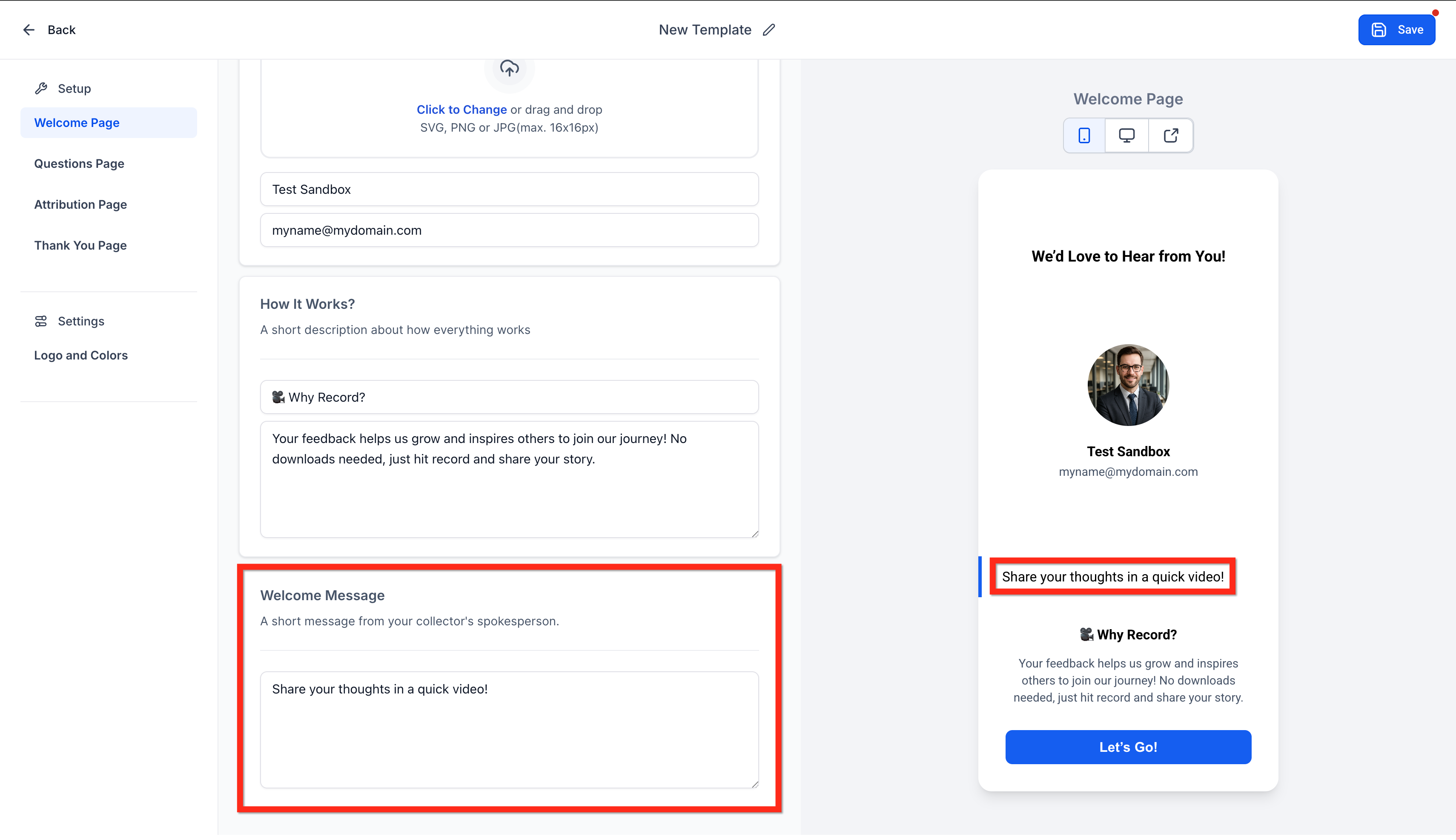The height and width of the screenshot is (840, 1456).
Task: Focus the myname@mydomain.com email field
Action: click(x=509, y=230)
